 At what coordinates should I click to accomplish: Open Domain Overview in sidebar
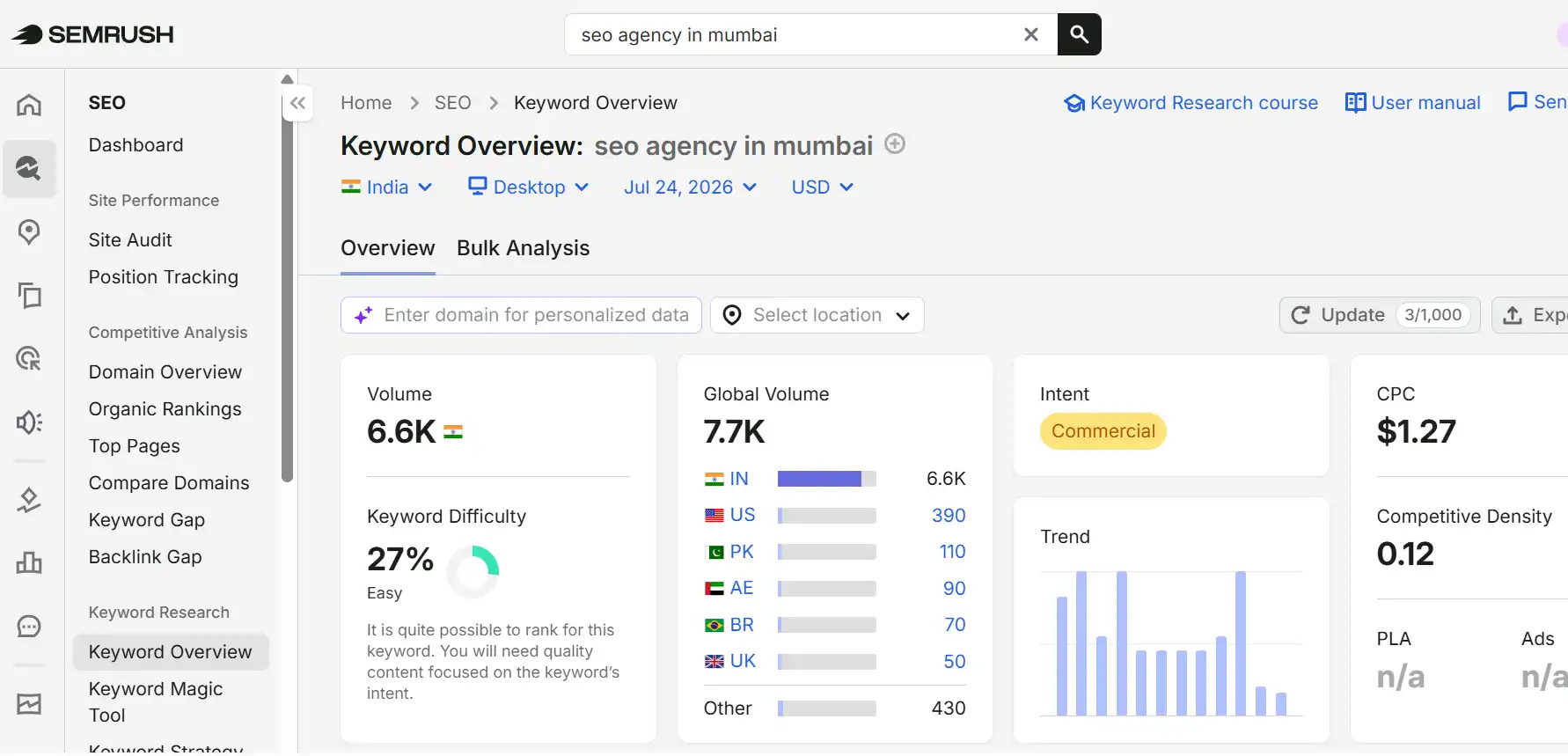pos(165,372)
